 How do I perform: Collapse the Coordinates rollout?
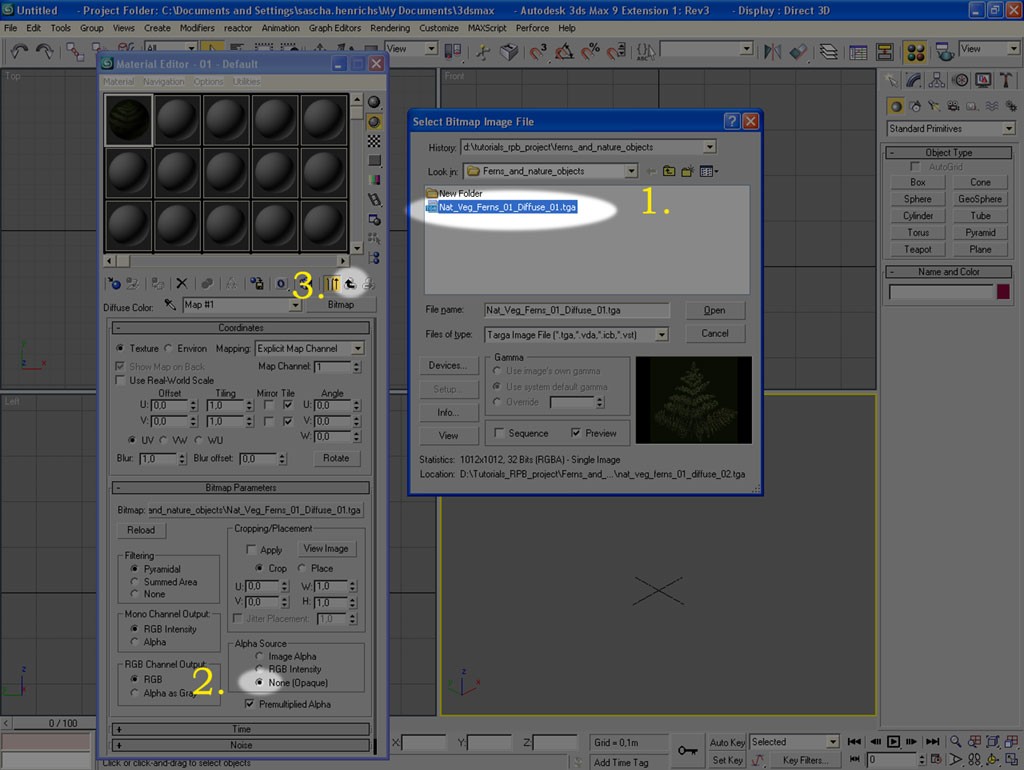click(x=241, y=328)
